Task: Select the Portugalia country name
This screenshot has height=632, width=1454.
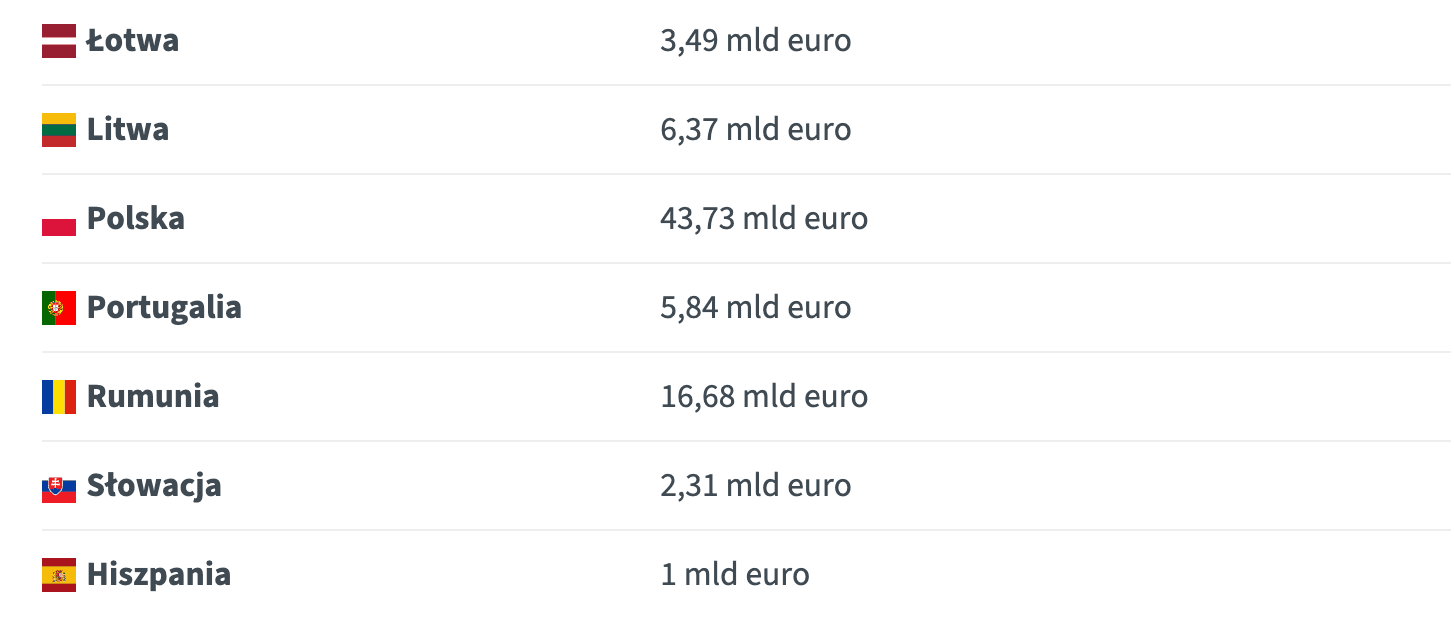Action: [164, 307]
